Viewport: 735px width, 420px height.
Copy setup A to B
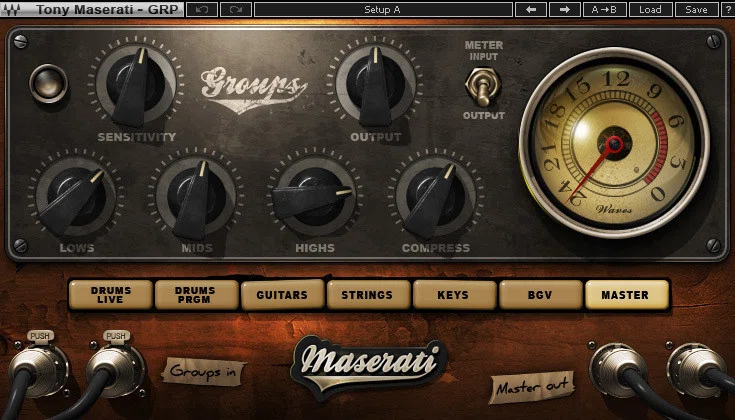604,9
